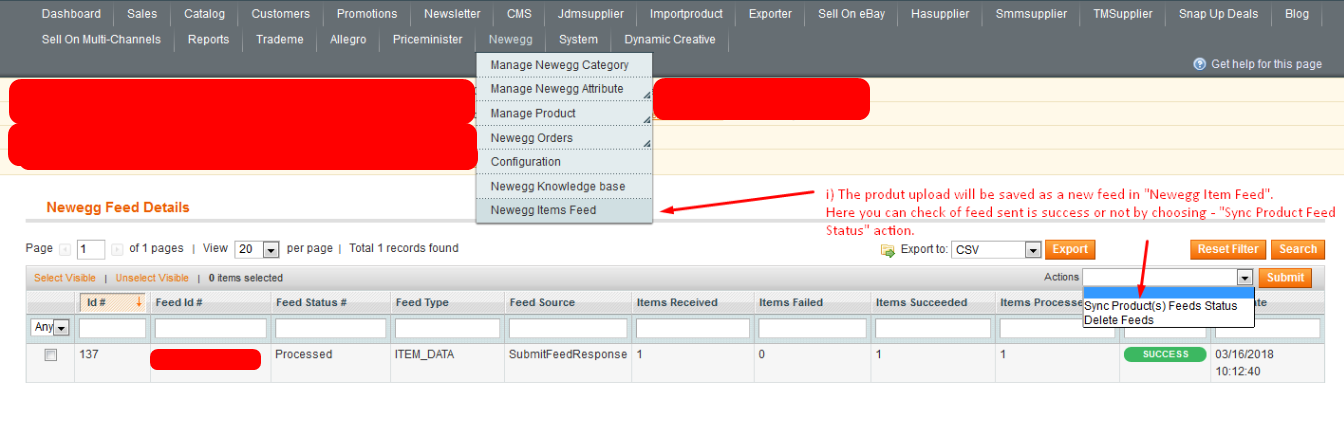Click 'Get help for this page' link
This screenshot has height=422, width=1344.
point(1266,64)
